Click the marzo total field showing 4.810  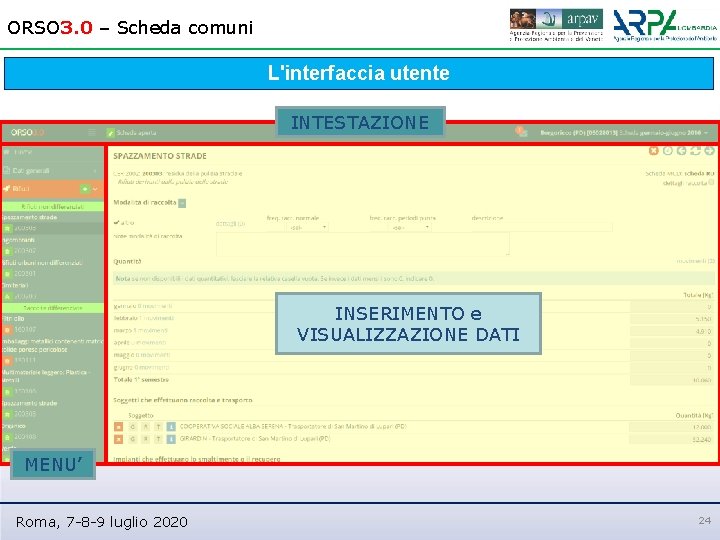672,331
